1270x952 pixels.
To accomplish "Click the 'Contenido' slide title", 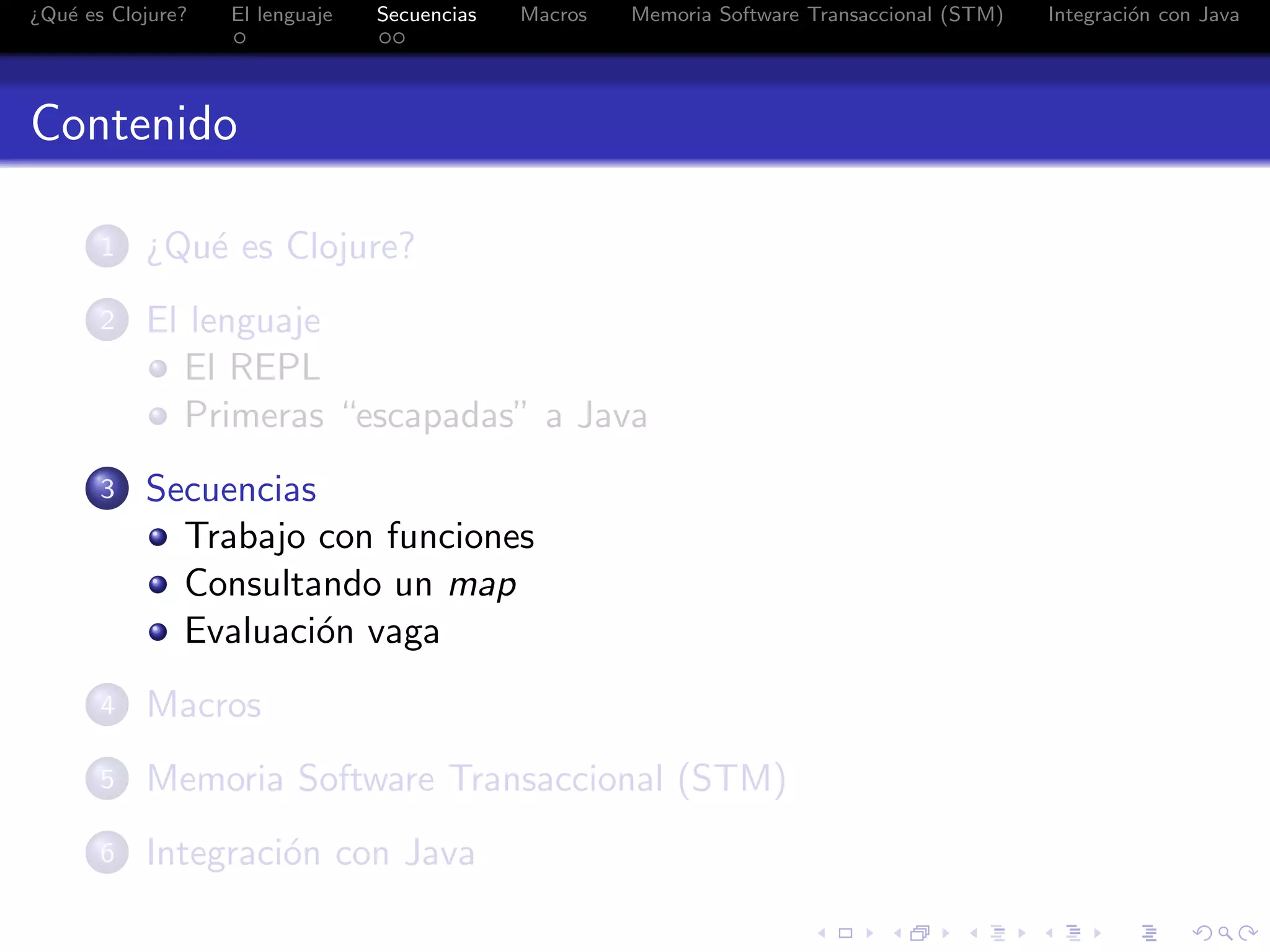I will [135, 123].
